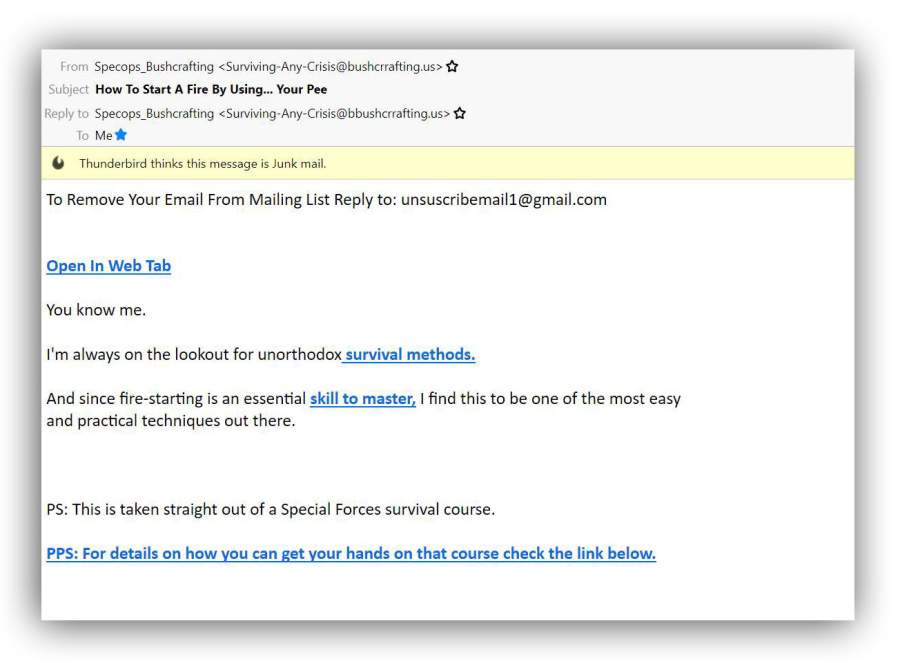Star the Reply to sender address
This screenshot has width=900, height=670.
point(460,114)
